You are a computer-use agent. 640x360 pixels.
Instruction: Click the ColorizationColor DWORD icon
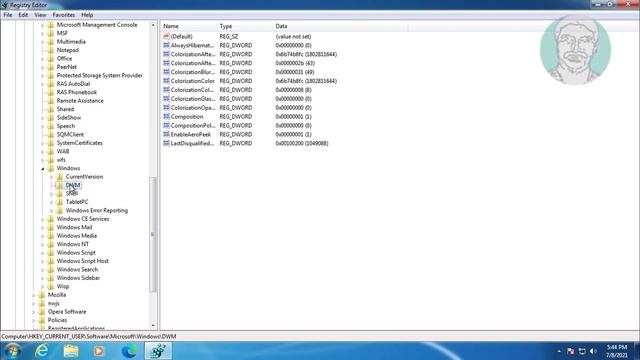pyautogui.click(x=166, y=81)
